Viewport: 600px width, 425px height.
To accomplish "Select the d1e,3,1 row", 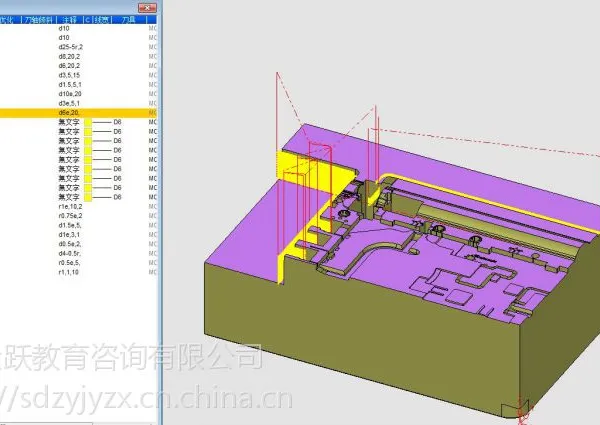I will [x=78, y=234].
